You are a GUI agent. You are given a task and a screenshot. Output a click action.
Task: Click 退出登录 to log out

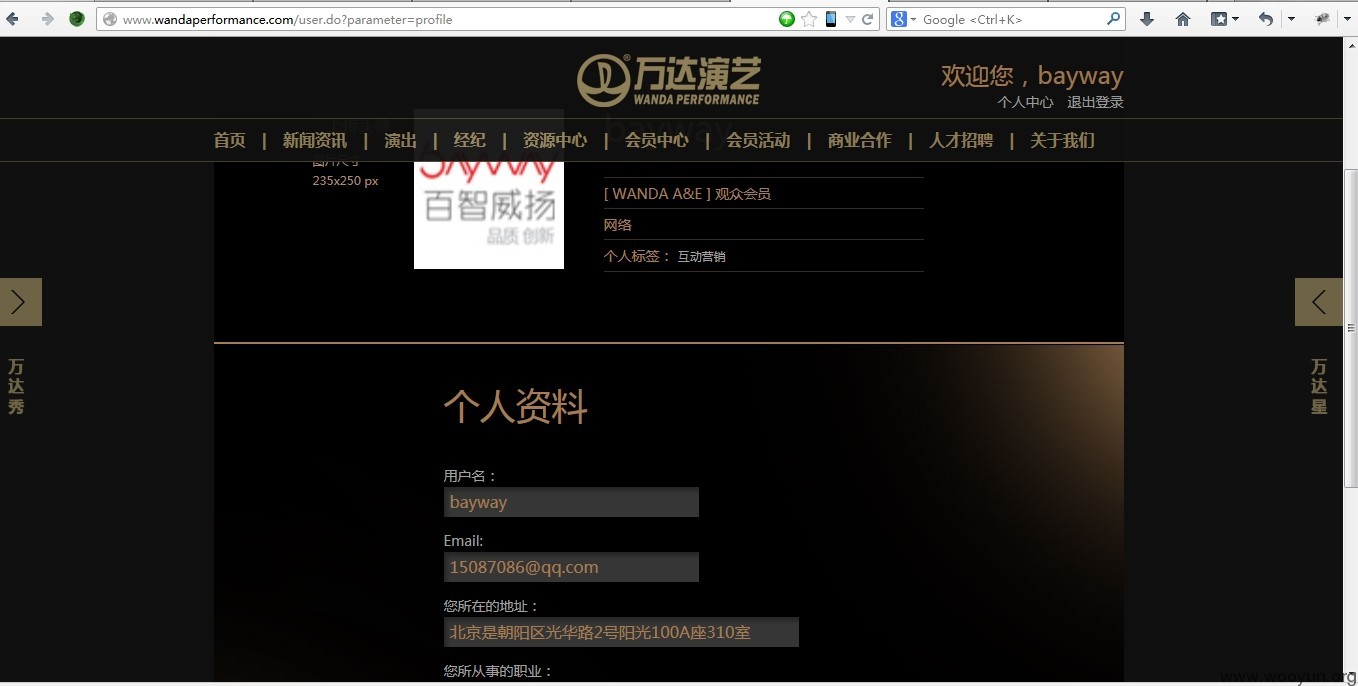point(1095,102)
